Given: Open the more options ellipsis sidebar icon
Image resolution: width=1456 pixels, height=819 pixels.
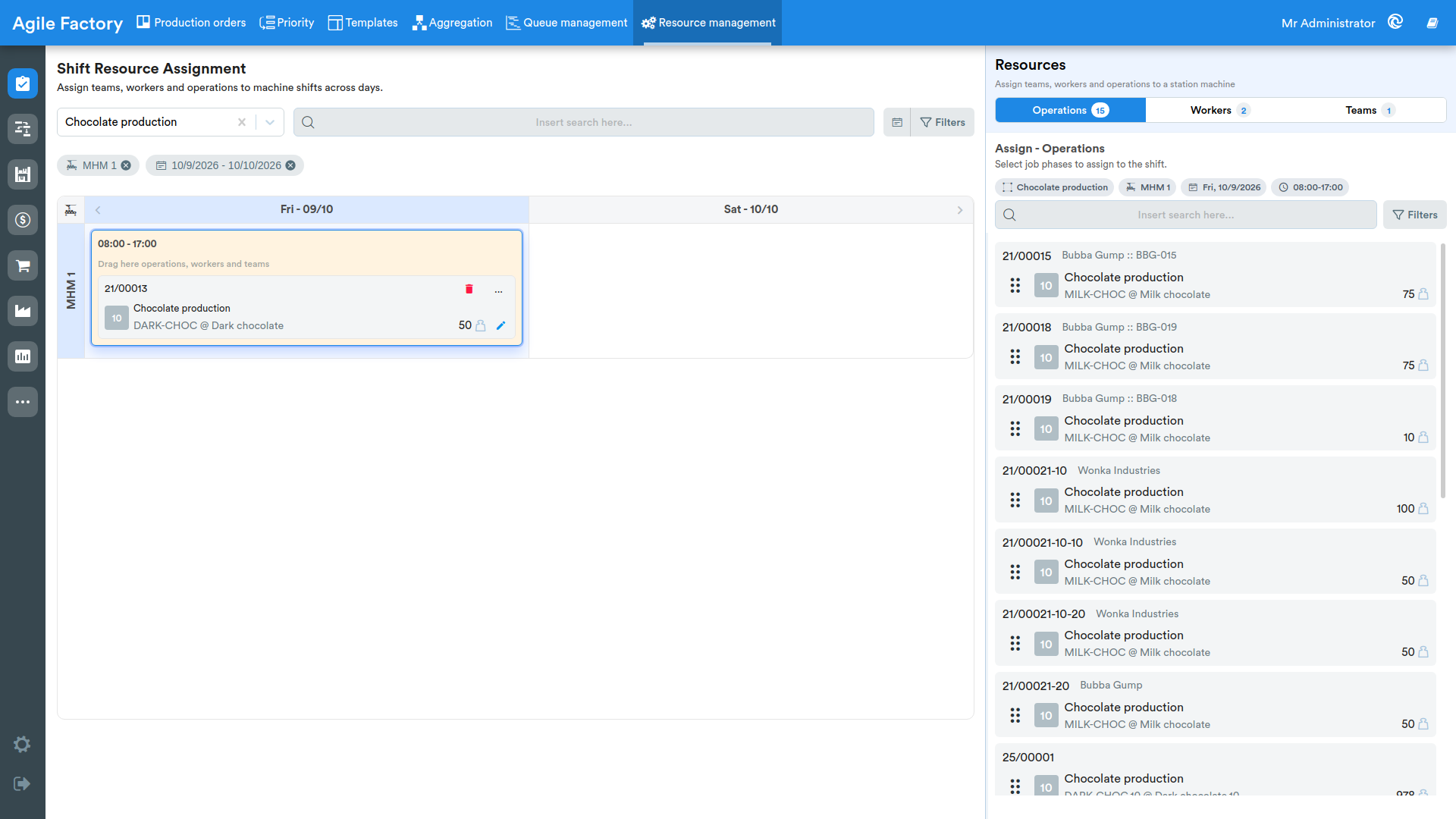Looking at the screenshot, I should (23, 402).
